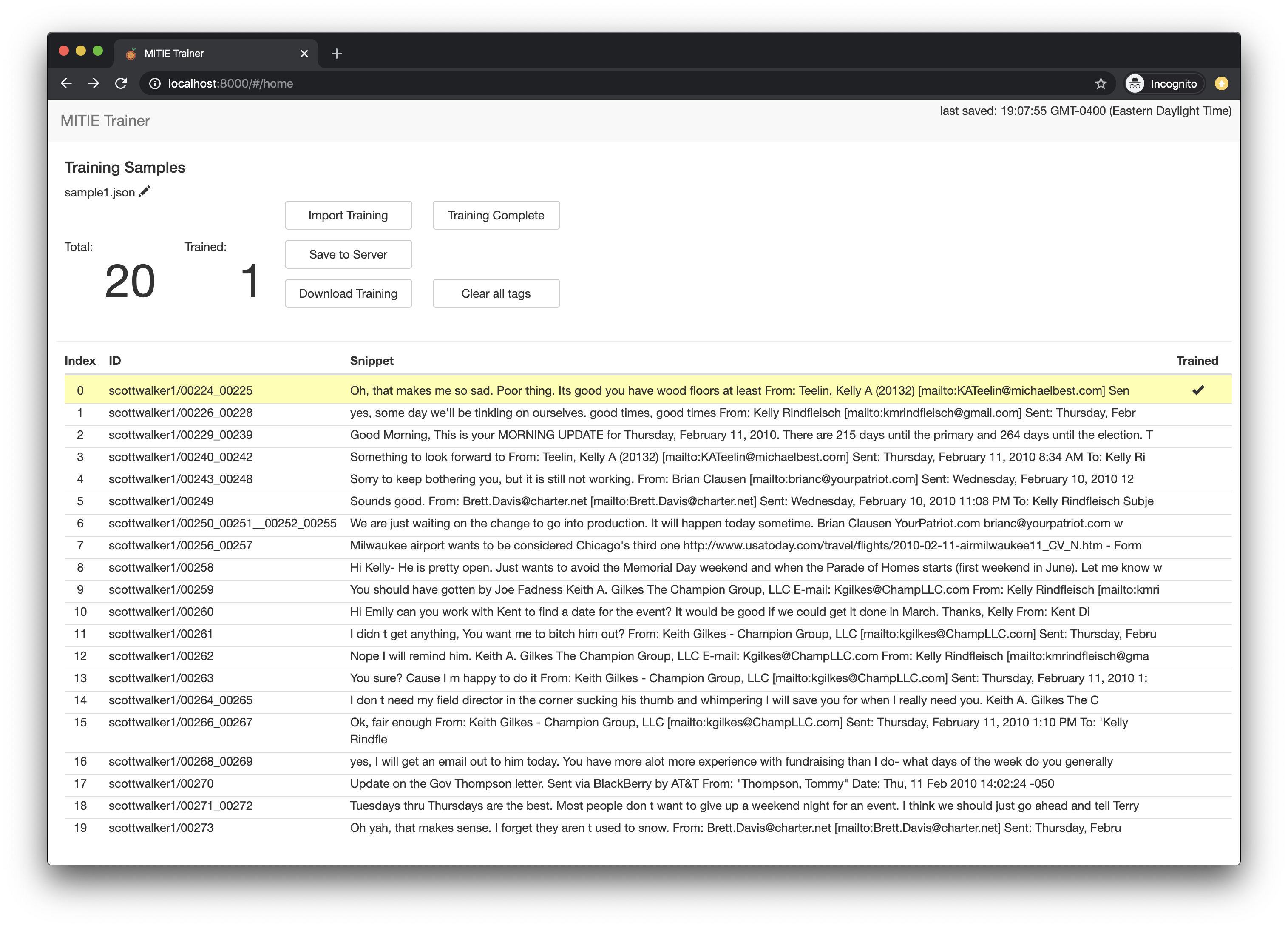Open sample row scottwalker1/00249

(161, 501)
